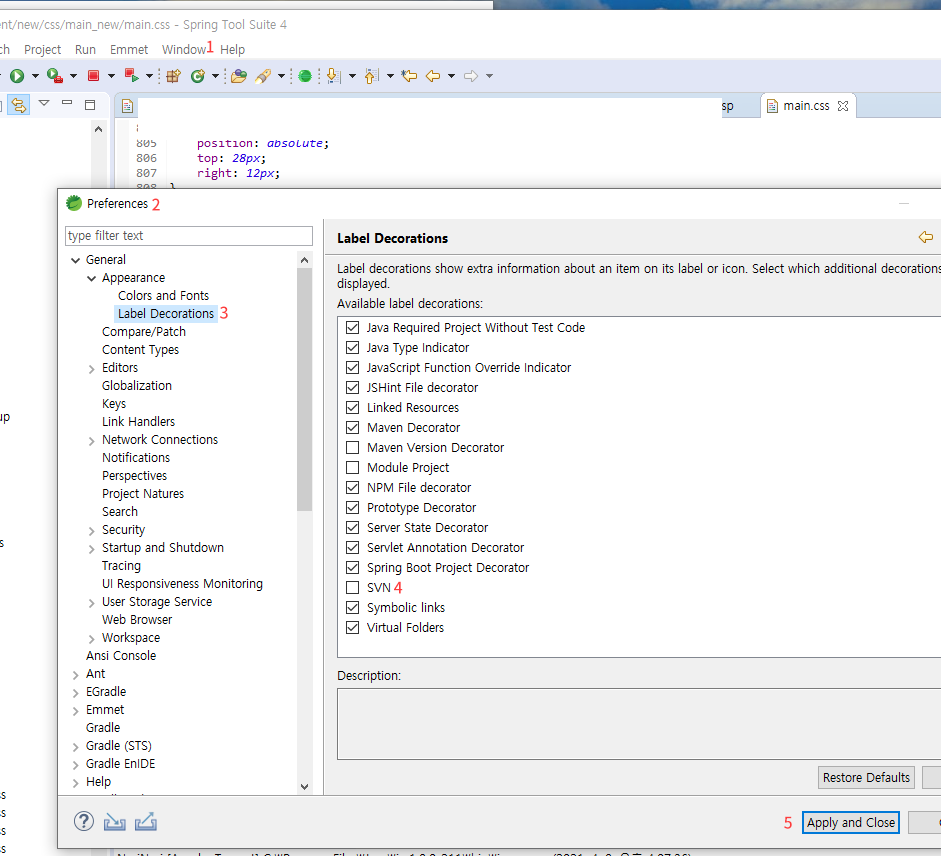Viewport: 941px width, 856px height.
Task: Toggle Link with Editor in explorer panel
Action: (19, 105)
